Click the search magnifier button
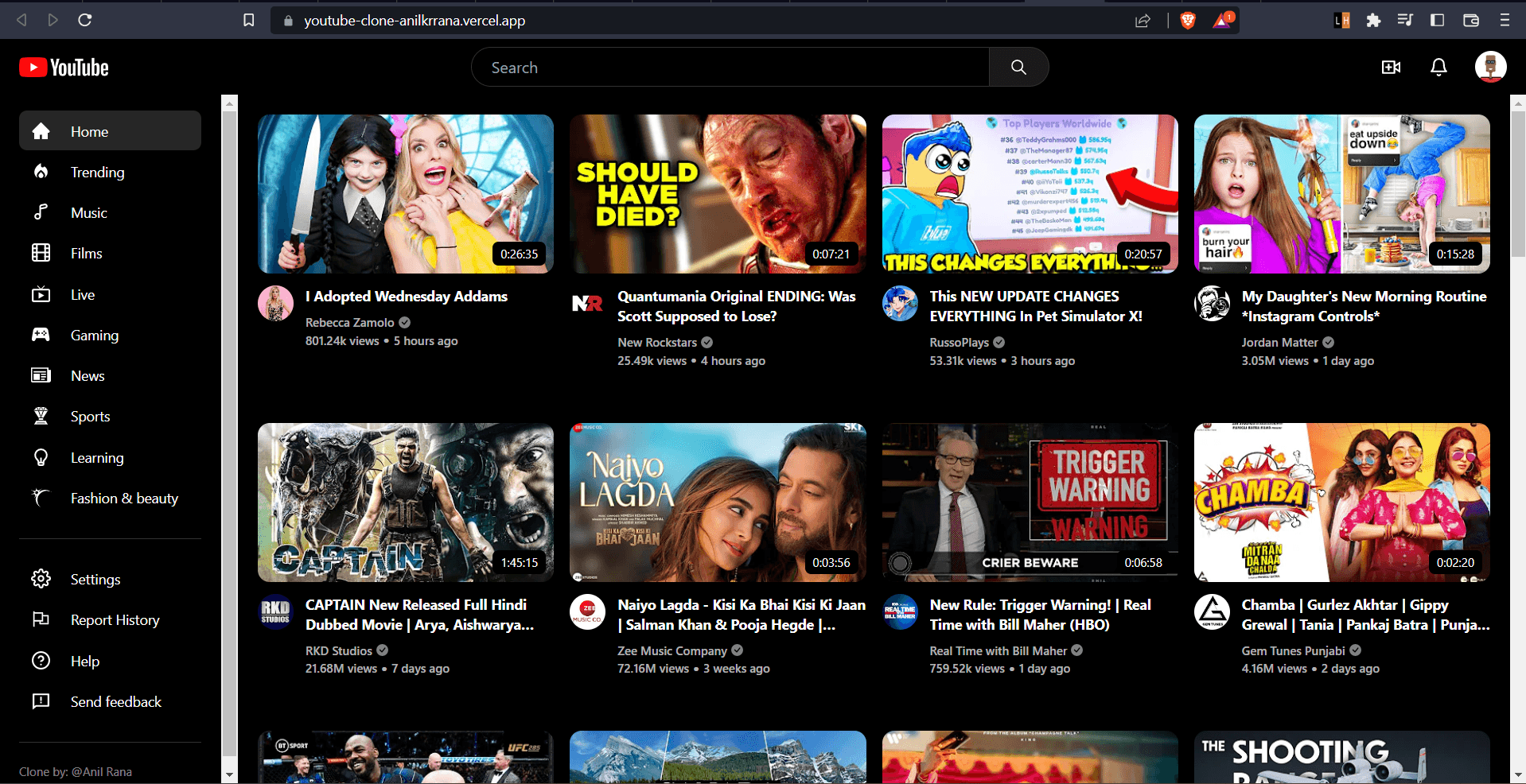Screen dimensions: 1526x784 pos(1018,68)
